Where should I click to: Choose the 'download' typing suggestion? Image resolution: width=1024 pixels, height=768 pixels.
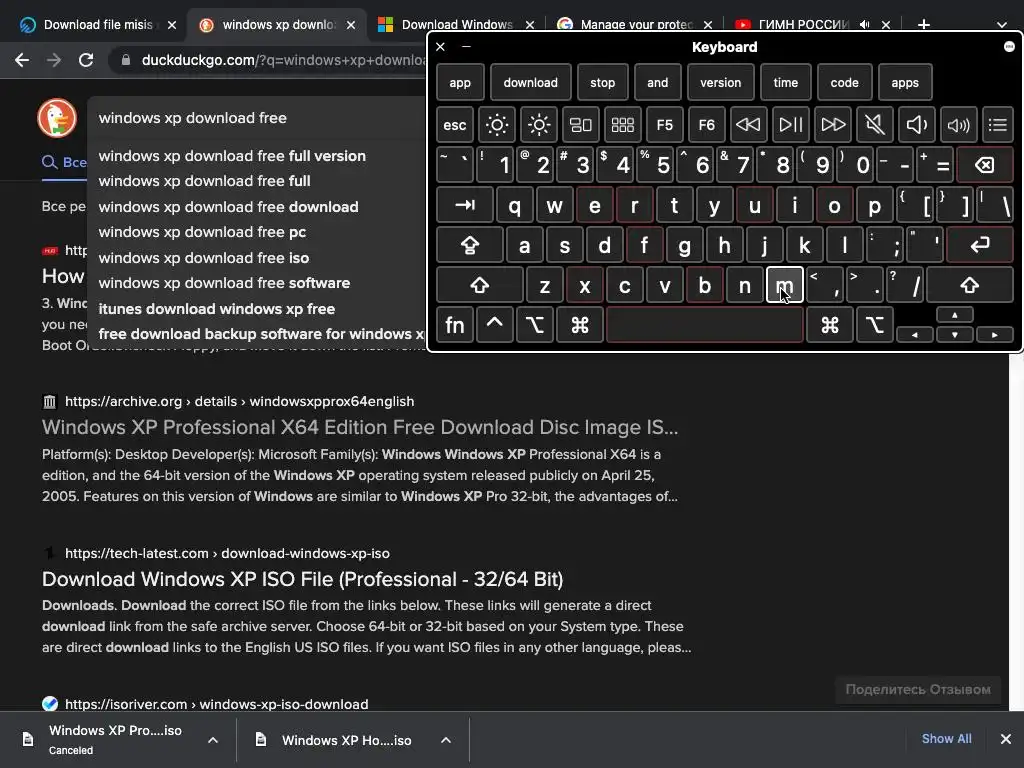click(x=530, y=82)
